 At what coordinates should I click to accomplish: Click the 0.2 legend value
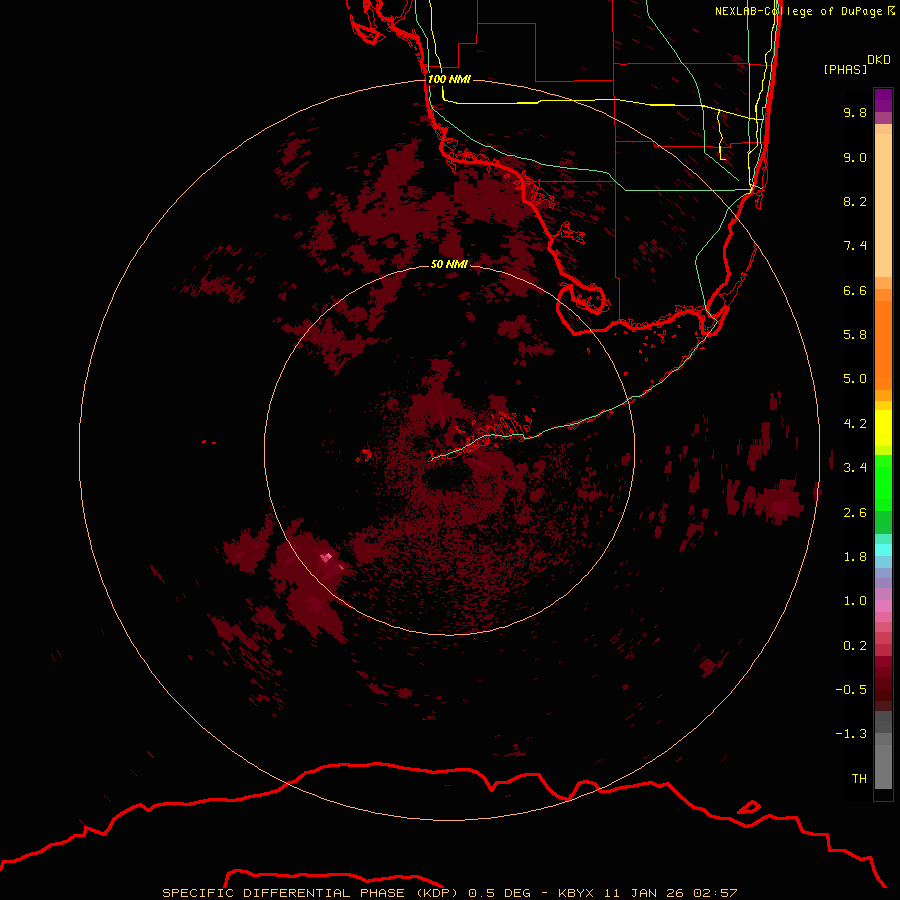[x=855, y=646]
